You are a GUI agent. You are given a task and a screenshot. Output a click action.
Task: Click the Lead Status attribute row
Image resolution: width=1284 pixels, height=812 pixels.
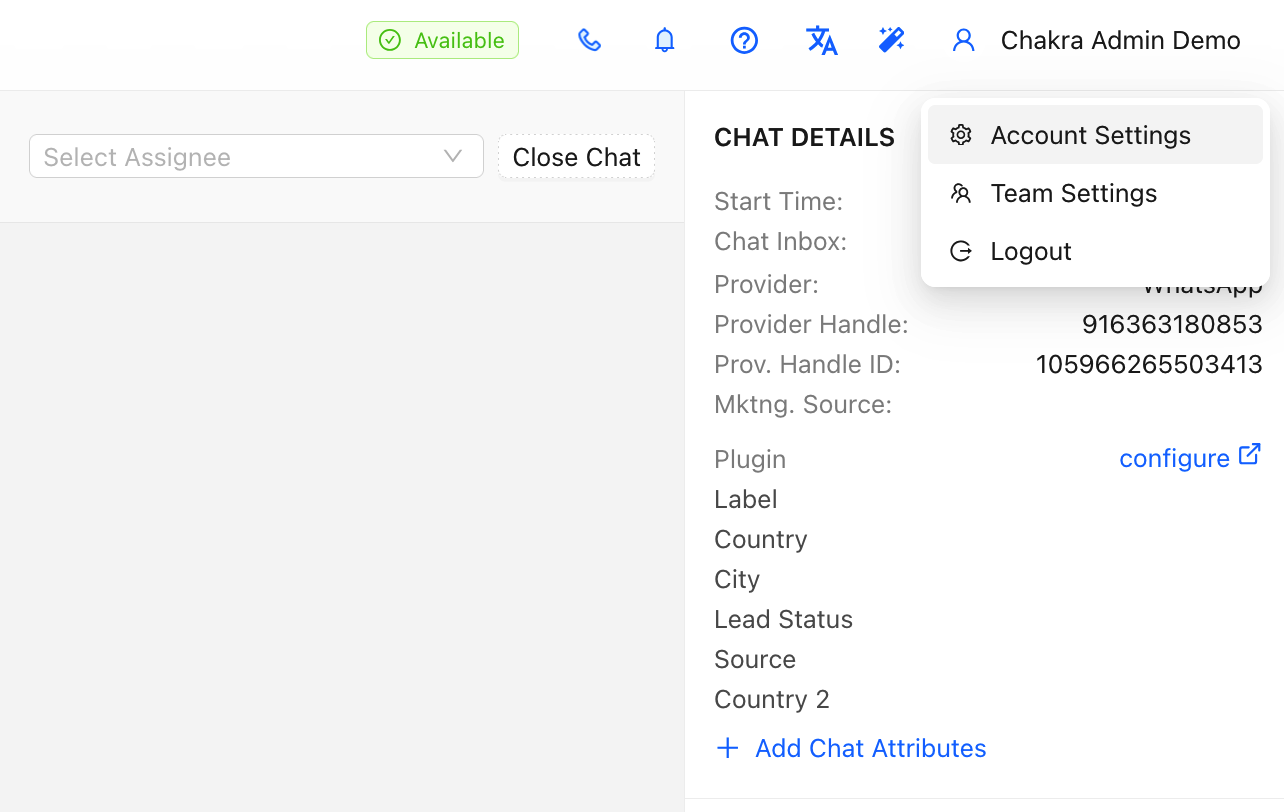tap(783, 619)
